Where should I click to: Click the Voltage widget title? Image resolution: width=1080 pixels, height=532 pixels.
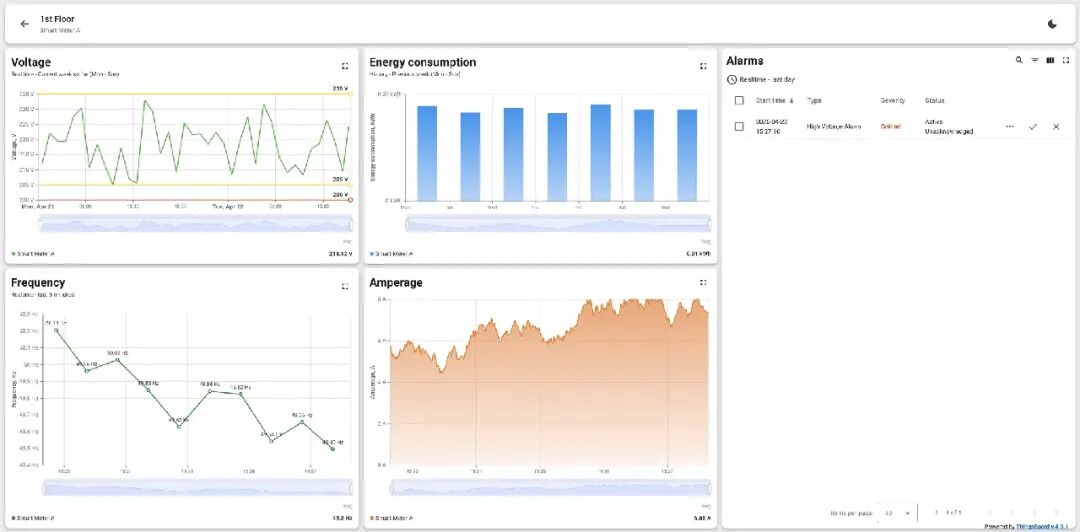pyautogui.click(x=31, y=62)
